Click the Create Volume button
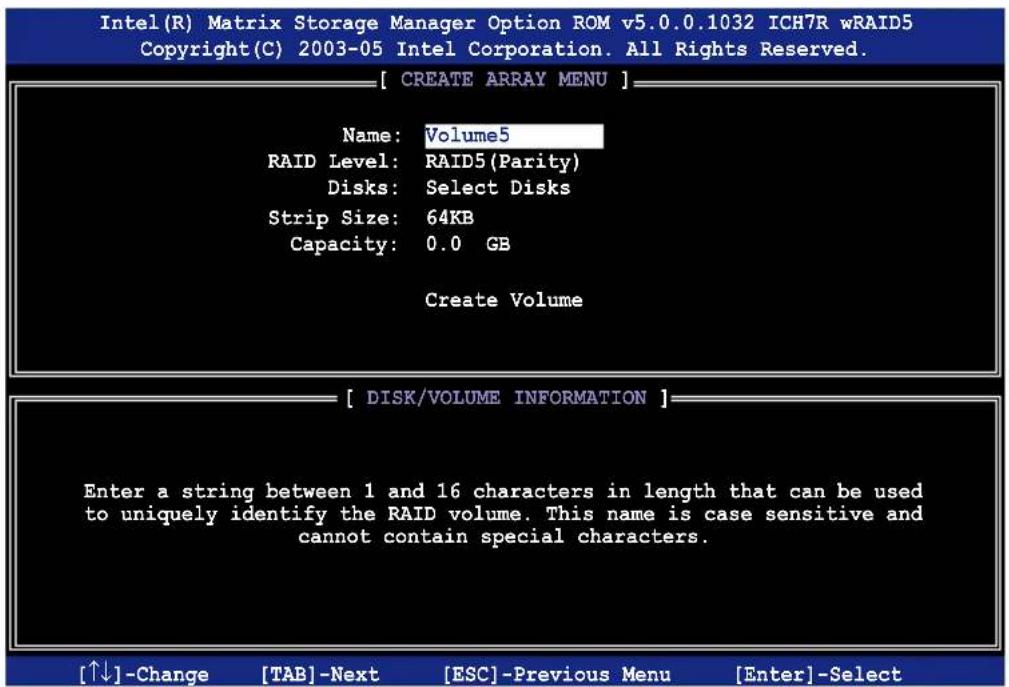The height and width of the screenshot is (687, 1009). [503, 300]
